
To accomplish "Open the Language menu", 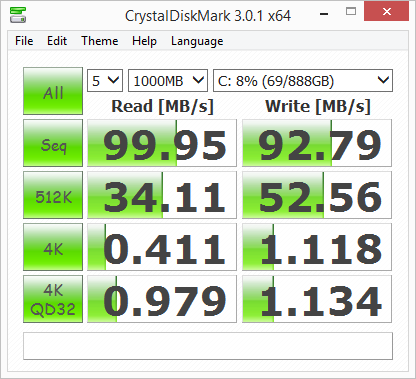I will (197, 41).
